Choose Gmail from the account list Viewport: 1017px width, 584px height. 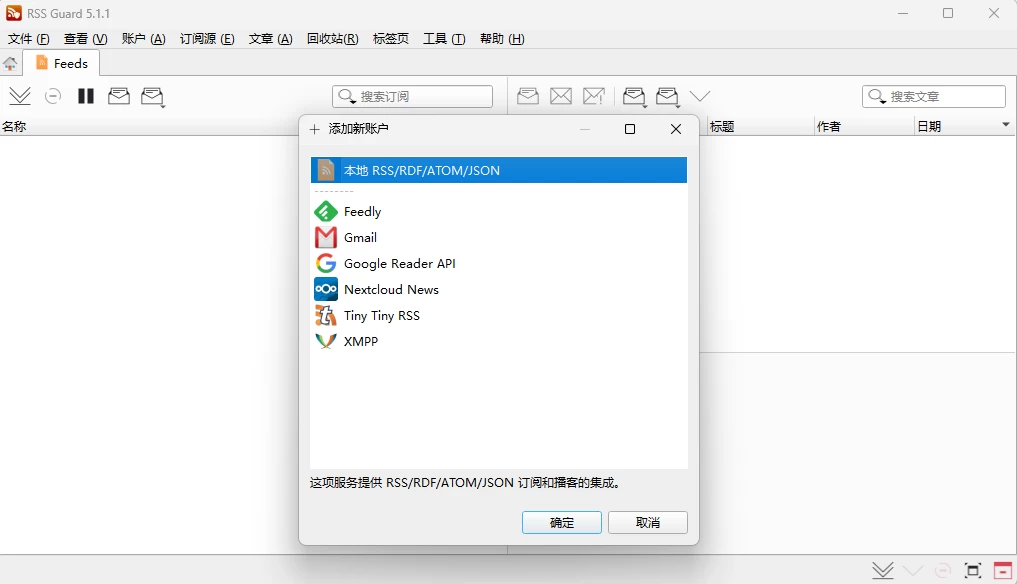[x=498, y=237]
